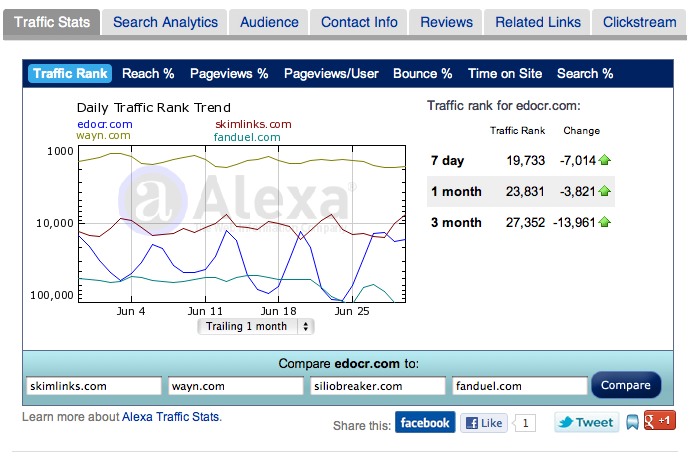Select the Clickstream tab

point(638,22)
